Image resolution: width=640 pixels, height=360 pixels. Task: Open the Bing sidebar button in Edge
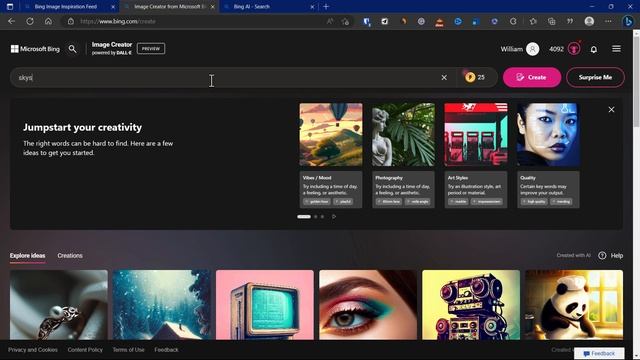coord(628,21)
